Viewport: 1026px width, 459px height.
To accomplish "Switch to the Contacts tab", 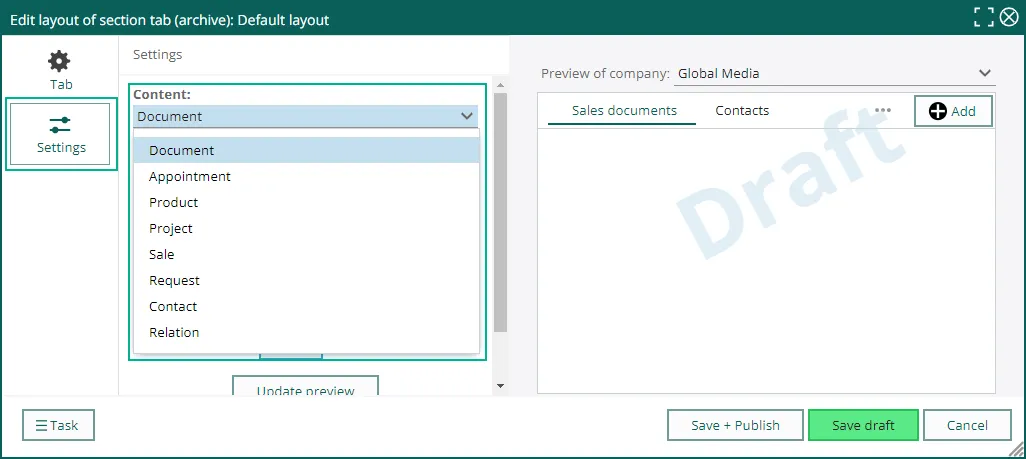I will [x=742, y=111].
